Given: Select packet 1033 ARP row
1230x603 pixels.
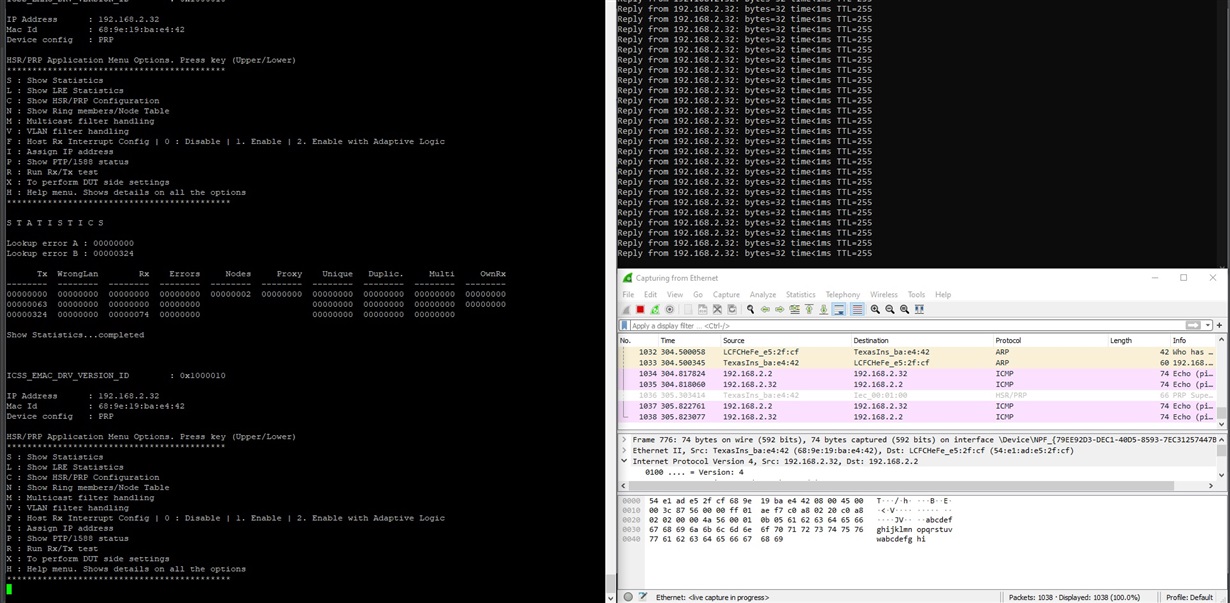Looking at the screenshot, I should (917, 363).
